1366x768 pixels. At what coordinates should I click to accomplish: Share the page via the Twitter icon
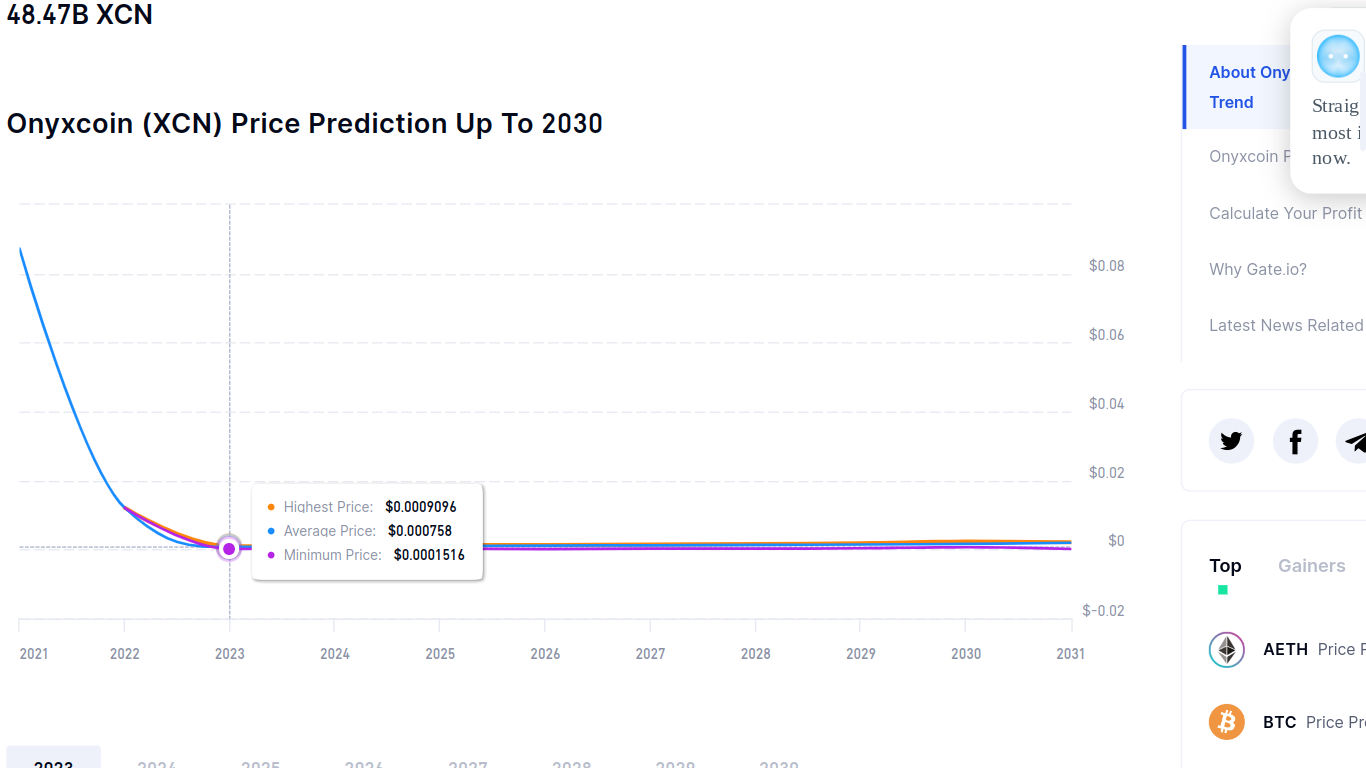click(x=1231, y=441)
